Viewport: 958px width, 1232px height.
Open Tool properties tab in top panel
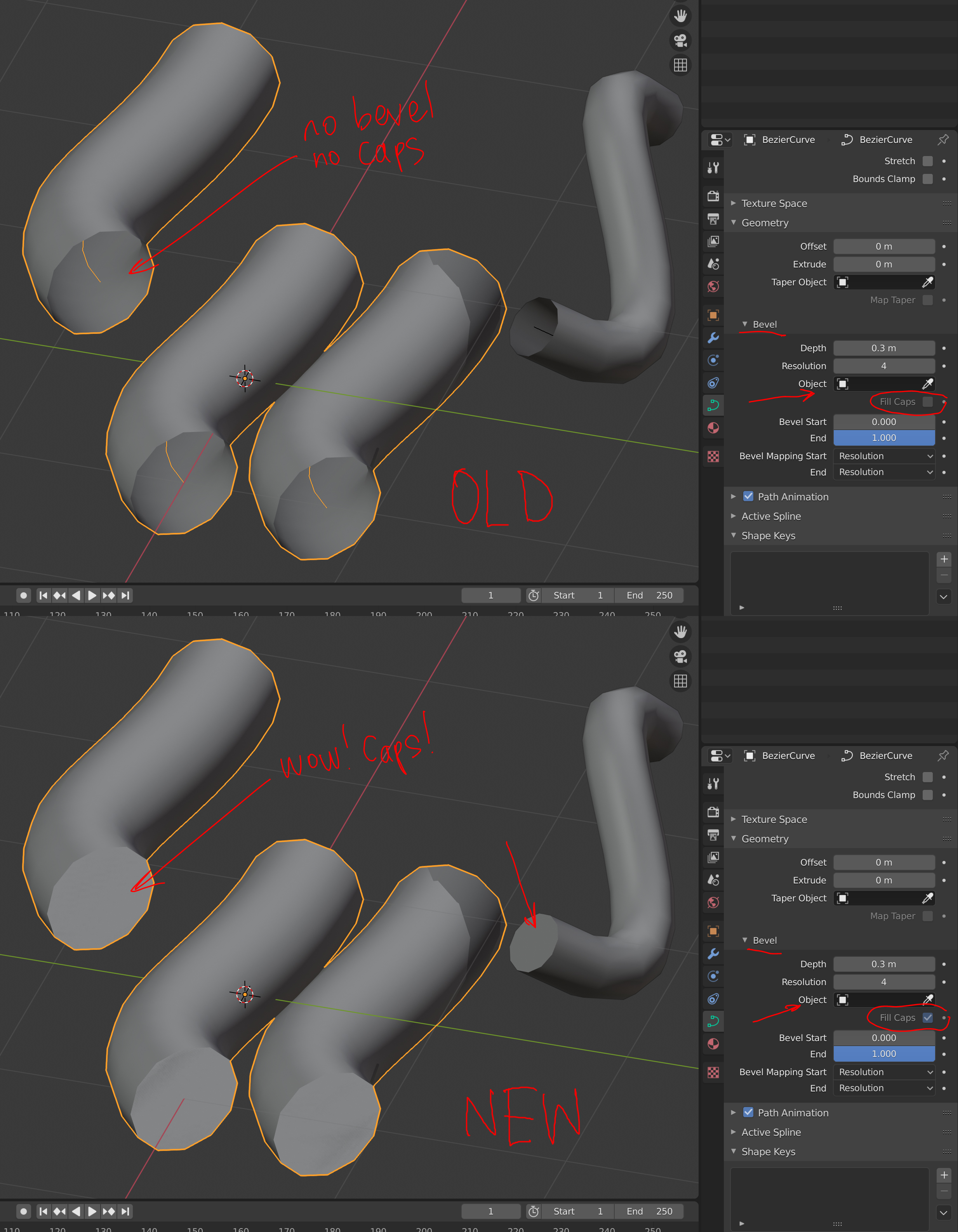point(713,168)
